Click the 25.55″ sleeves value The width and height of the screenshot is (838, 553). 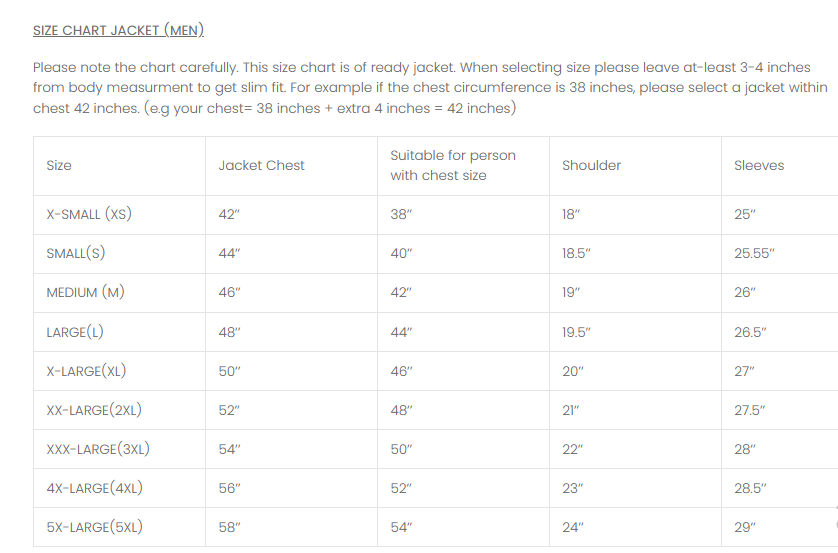coord(754,253)
